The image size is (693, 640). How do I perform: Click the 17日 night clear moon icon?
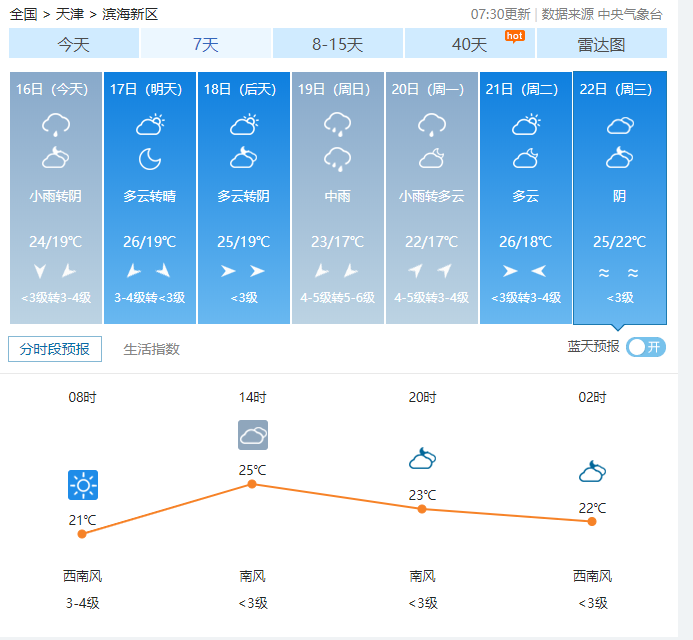(150, 159)
